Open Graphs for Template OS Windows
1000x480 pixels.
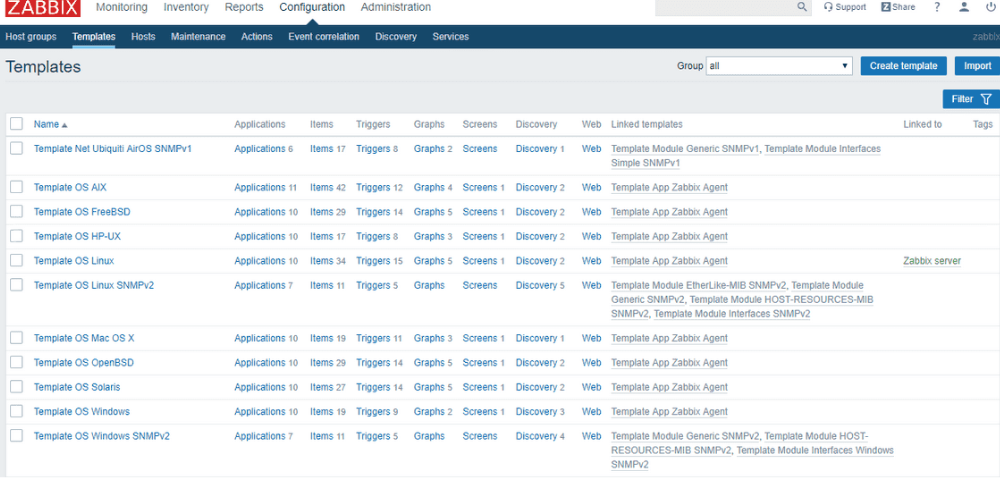pos(429,411)
